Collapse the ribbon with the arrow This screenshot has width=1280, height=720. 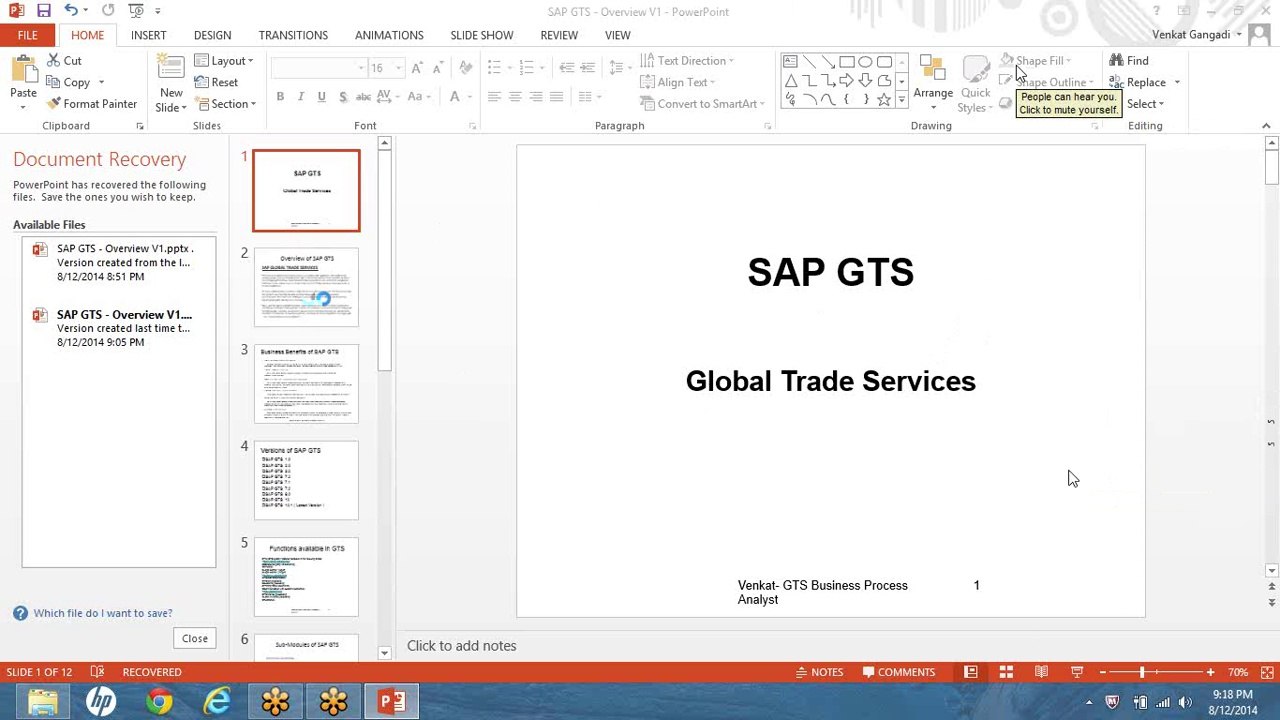(1266, 126)
